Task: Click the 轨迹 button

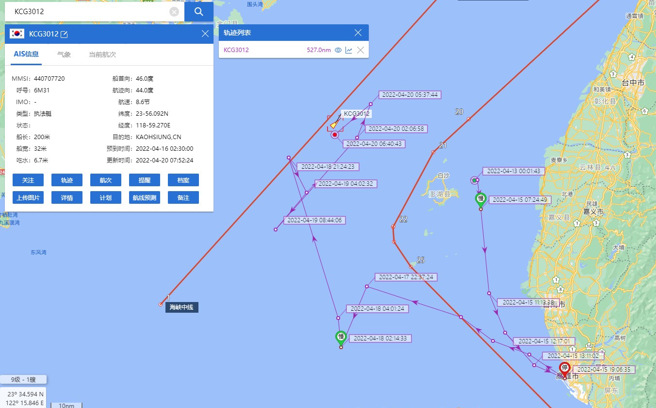Action: click(67, 180)
